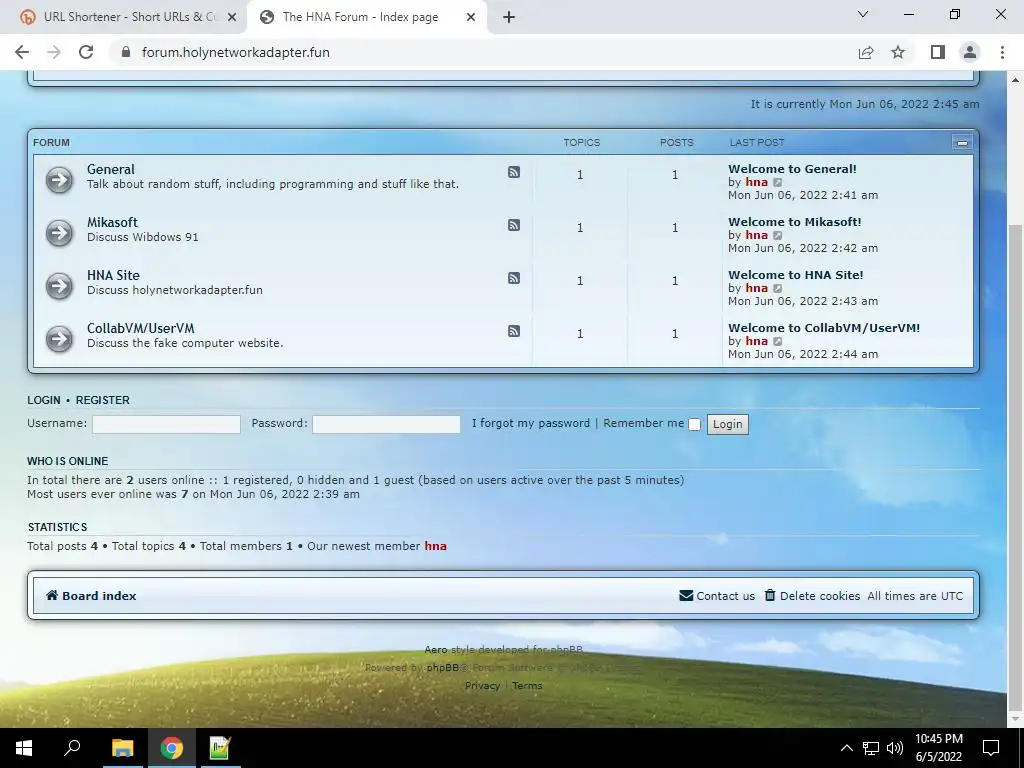Open the General forum link
The height and width of the screenshot is (768, 1024).
110,169
